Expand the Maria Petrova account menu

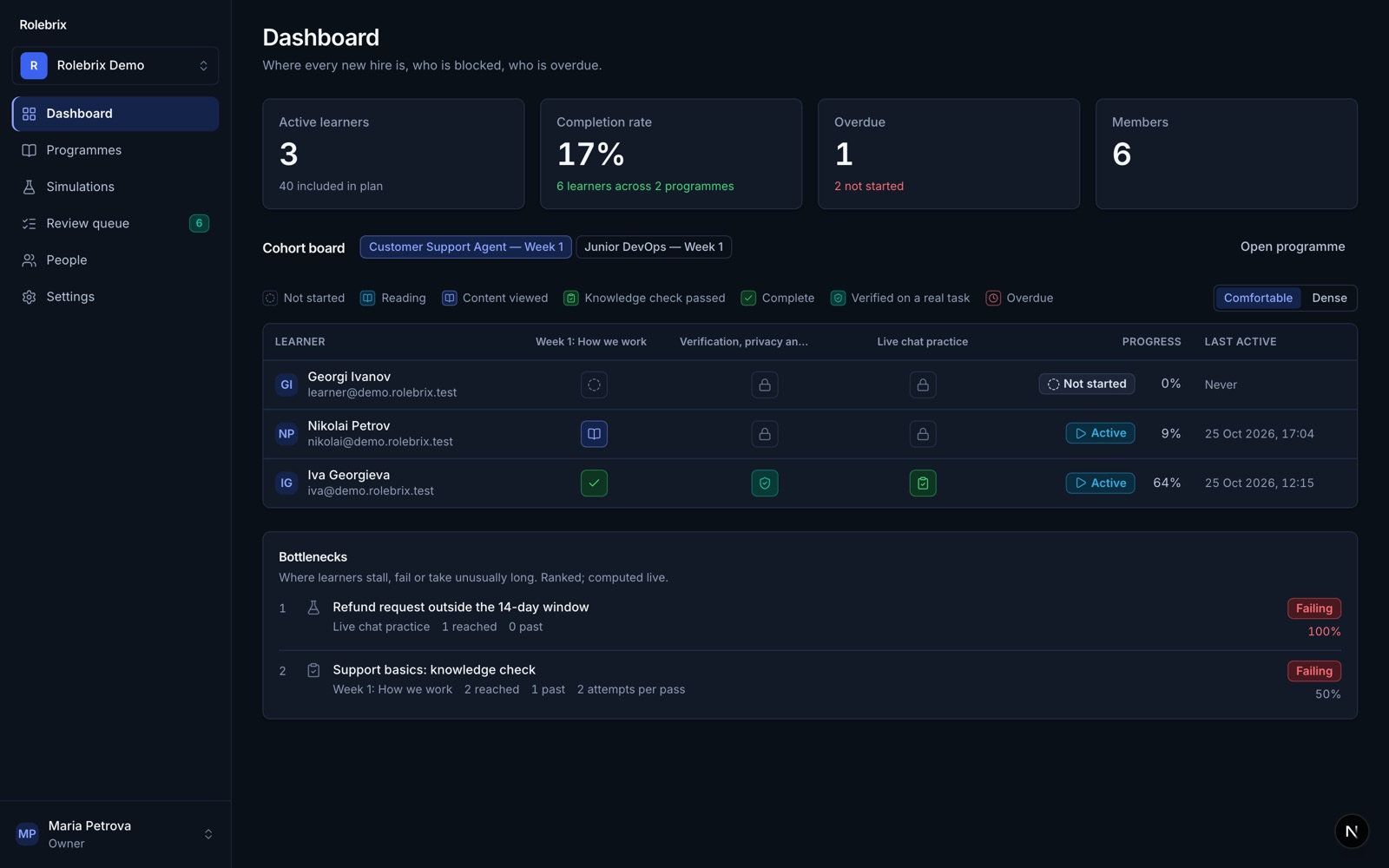(x=115, y=834)
